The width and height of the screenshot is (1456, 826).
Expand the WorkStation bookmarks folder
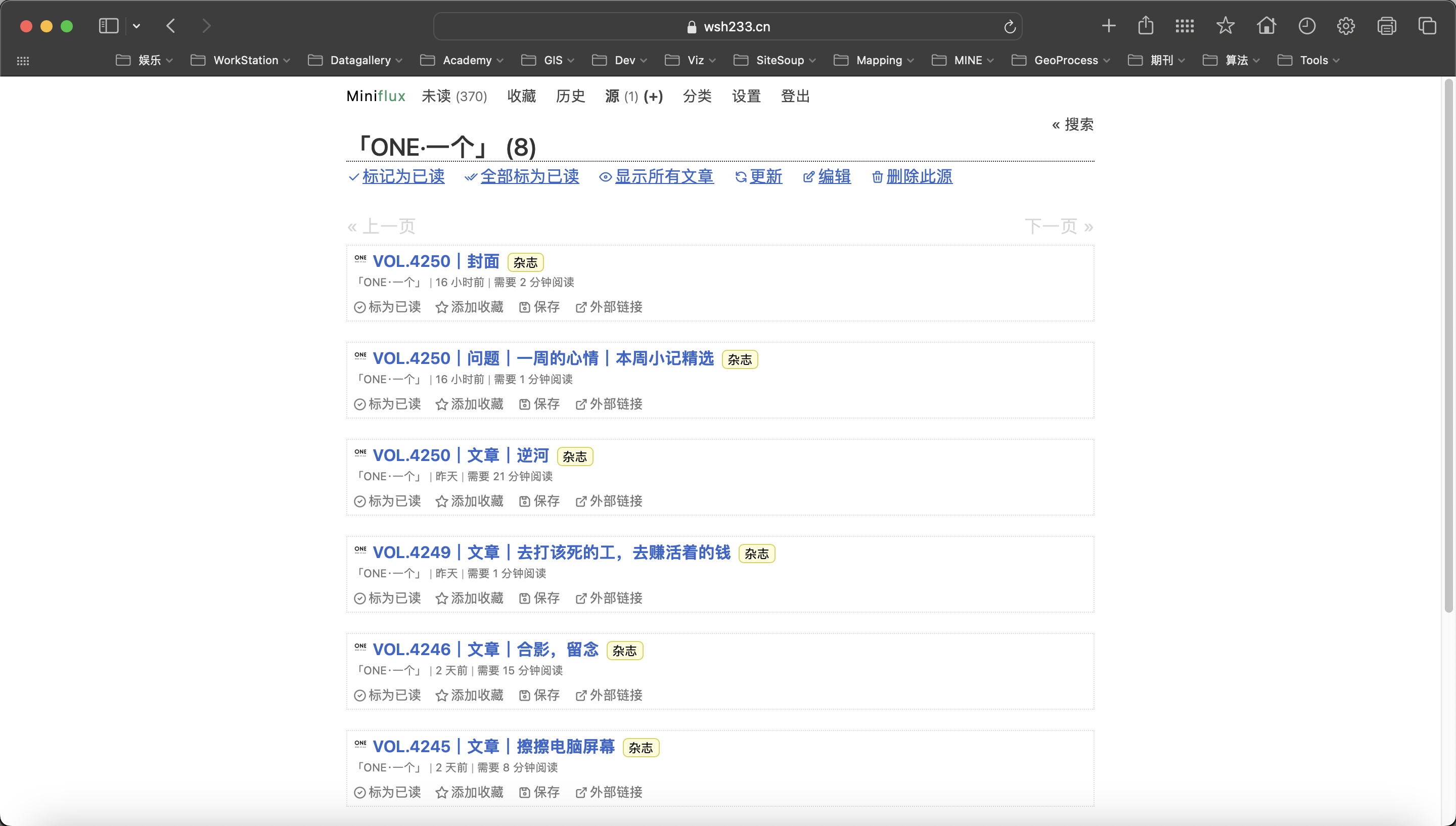coord(241,60)
